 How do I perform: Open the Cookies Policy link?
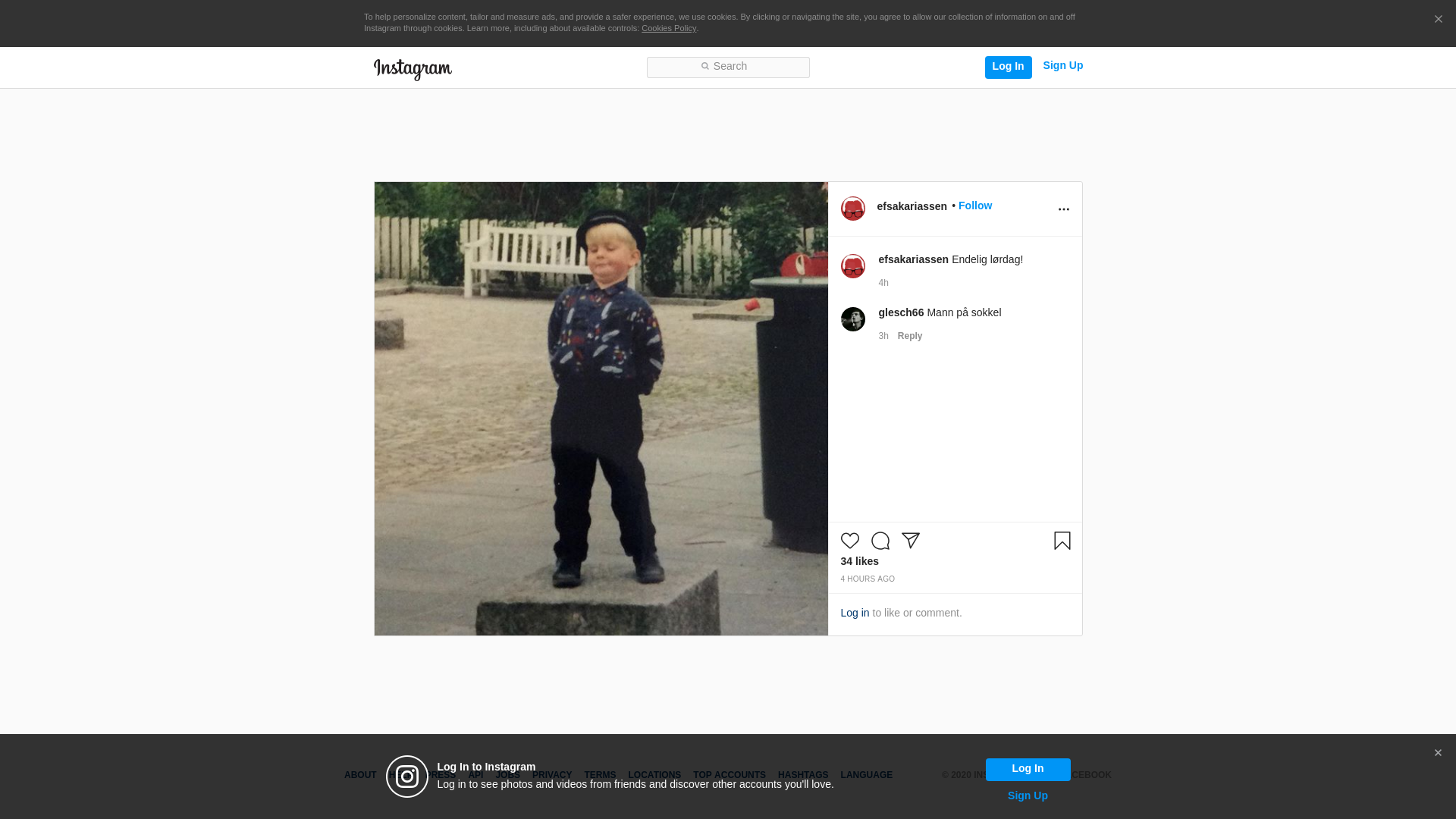(x=669, y=29)
